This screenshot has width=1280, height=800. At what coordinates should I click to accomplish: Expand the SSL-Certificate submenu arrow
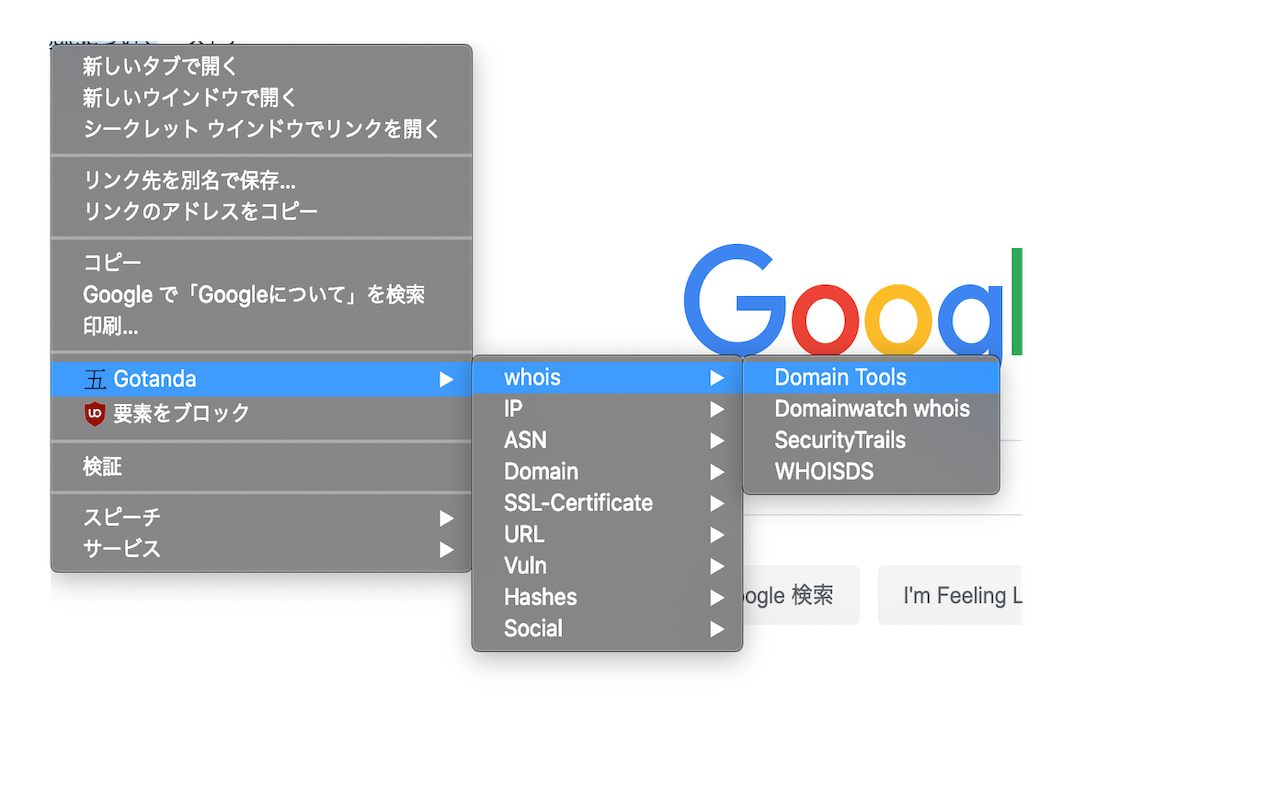click(717, 503)
